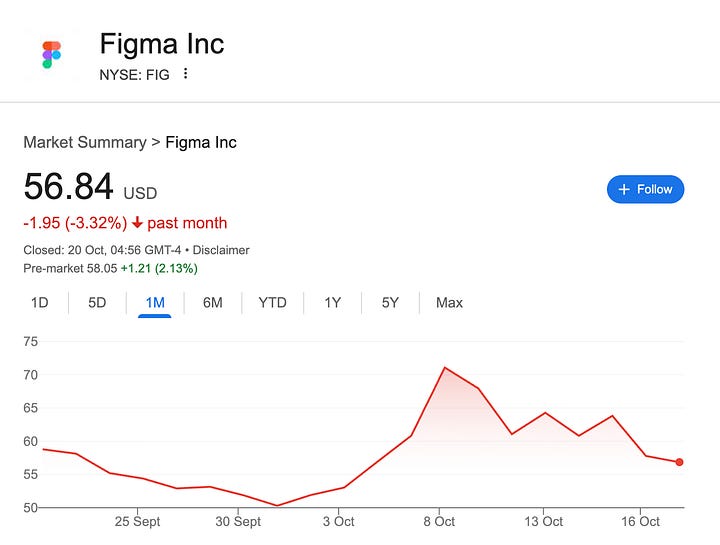Open the Disclaimer link
The height and width of the screenshot is (545, 720).
[219, 250]
